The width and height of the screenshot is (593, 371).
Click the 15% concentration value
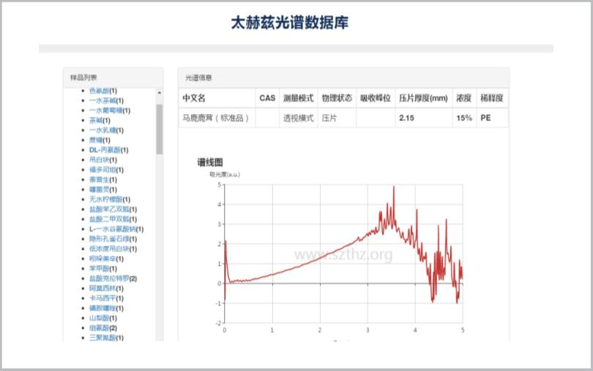click(464, 118)
